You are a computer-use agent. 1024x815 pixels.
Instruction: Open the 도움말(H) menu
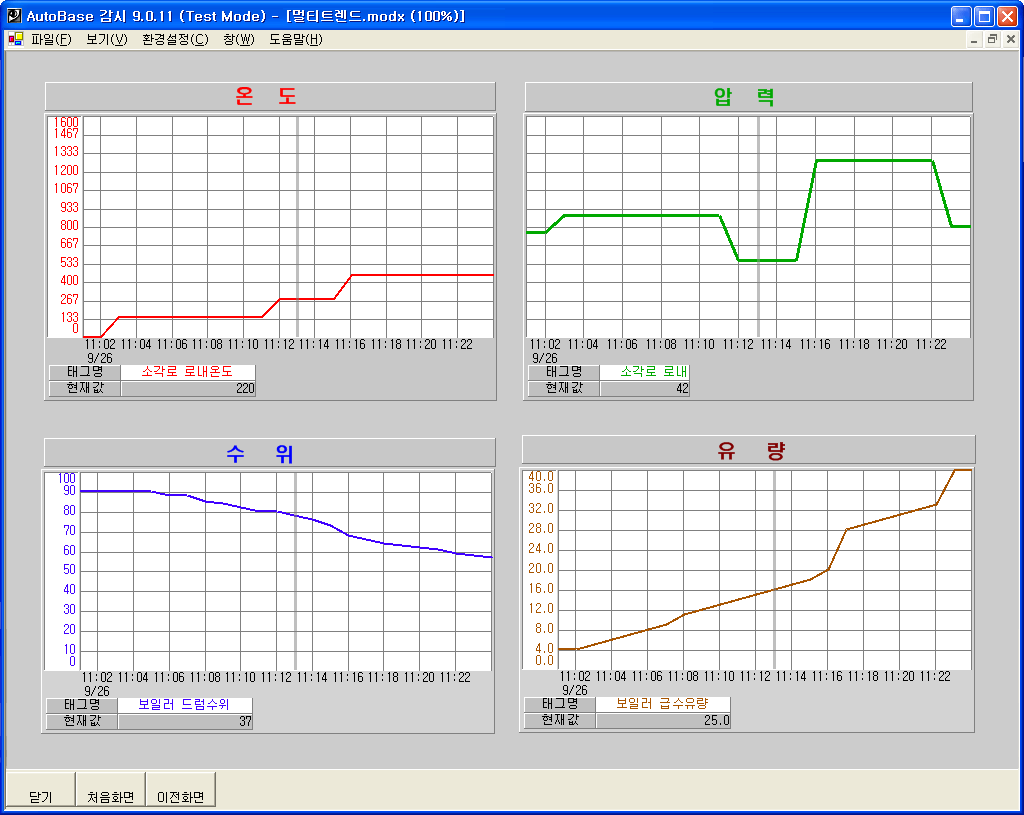click(x=295, y=39)
